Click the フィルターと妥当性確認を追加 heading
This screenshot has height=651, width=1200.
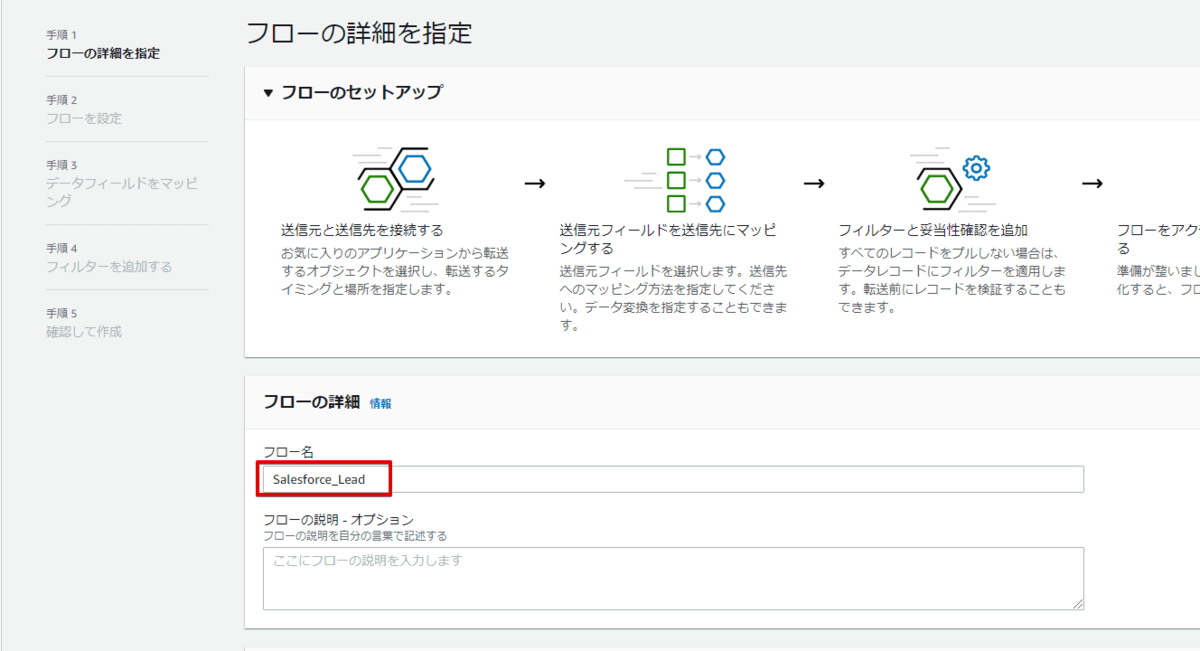tap(933, 230)
